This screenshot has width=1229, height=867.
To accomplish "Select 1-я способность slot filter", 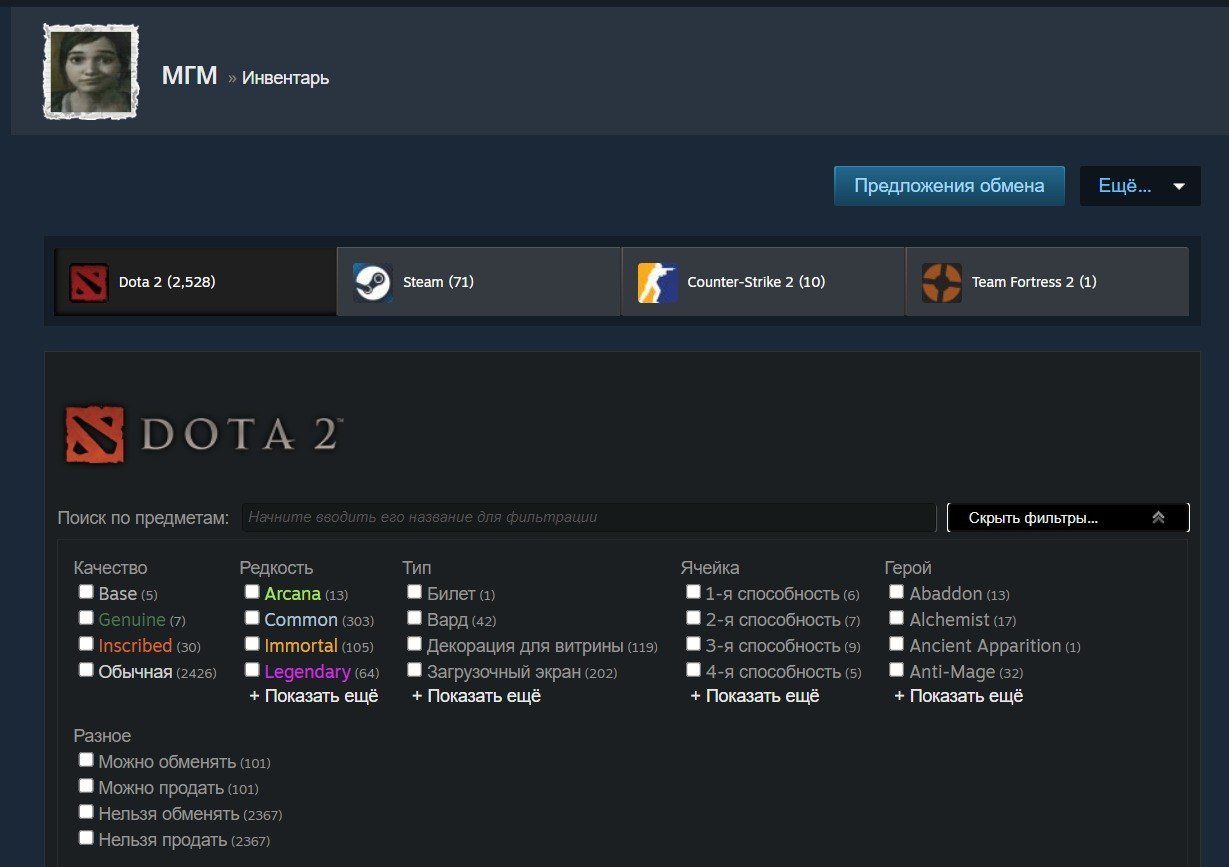I will [x=693, y=592].
